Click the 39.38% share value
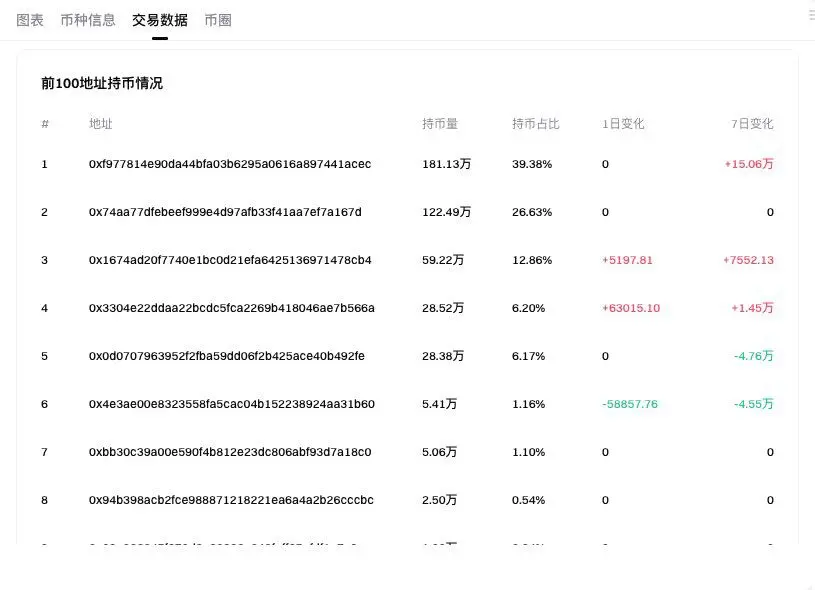The image size is (815, 590). [532, 164]
